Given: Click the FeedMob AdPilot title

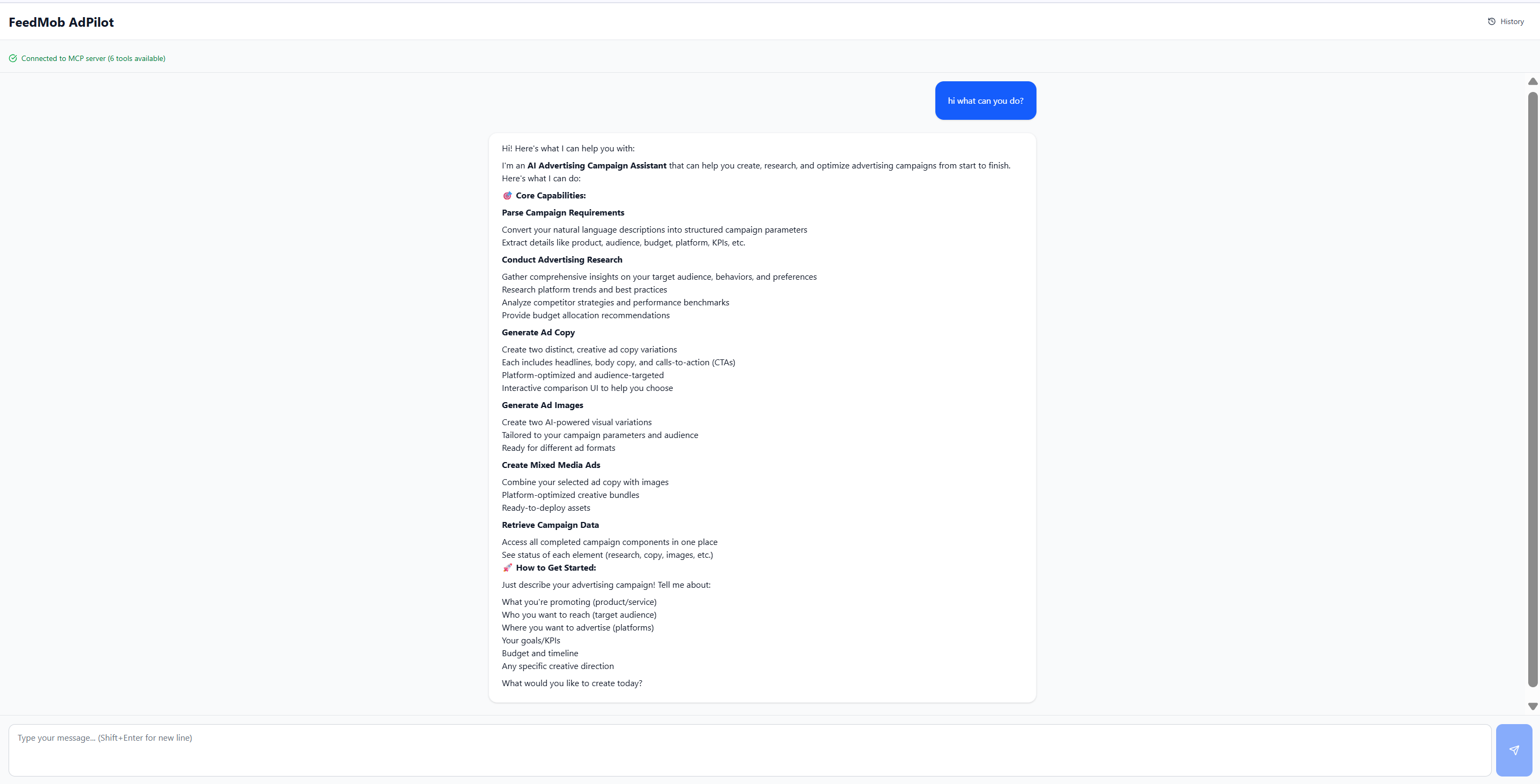Looking at the screenshot, I should [61, 22].
